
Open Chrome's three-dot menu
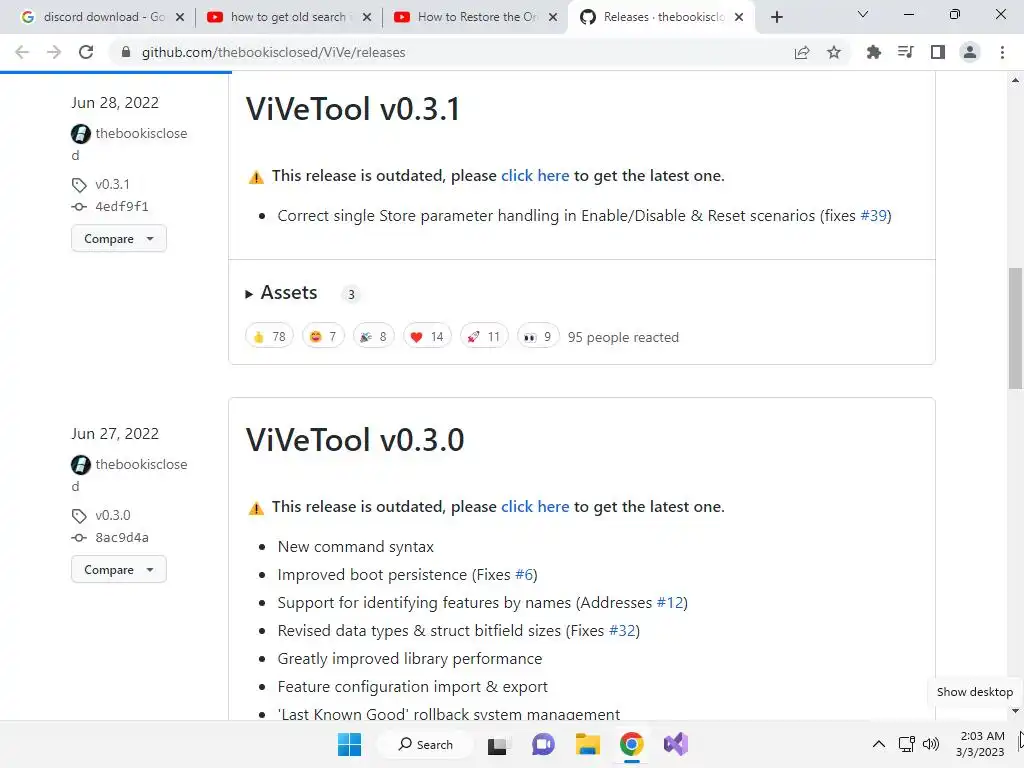pyautogui.click(x=1002, y=52)
